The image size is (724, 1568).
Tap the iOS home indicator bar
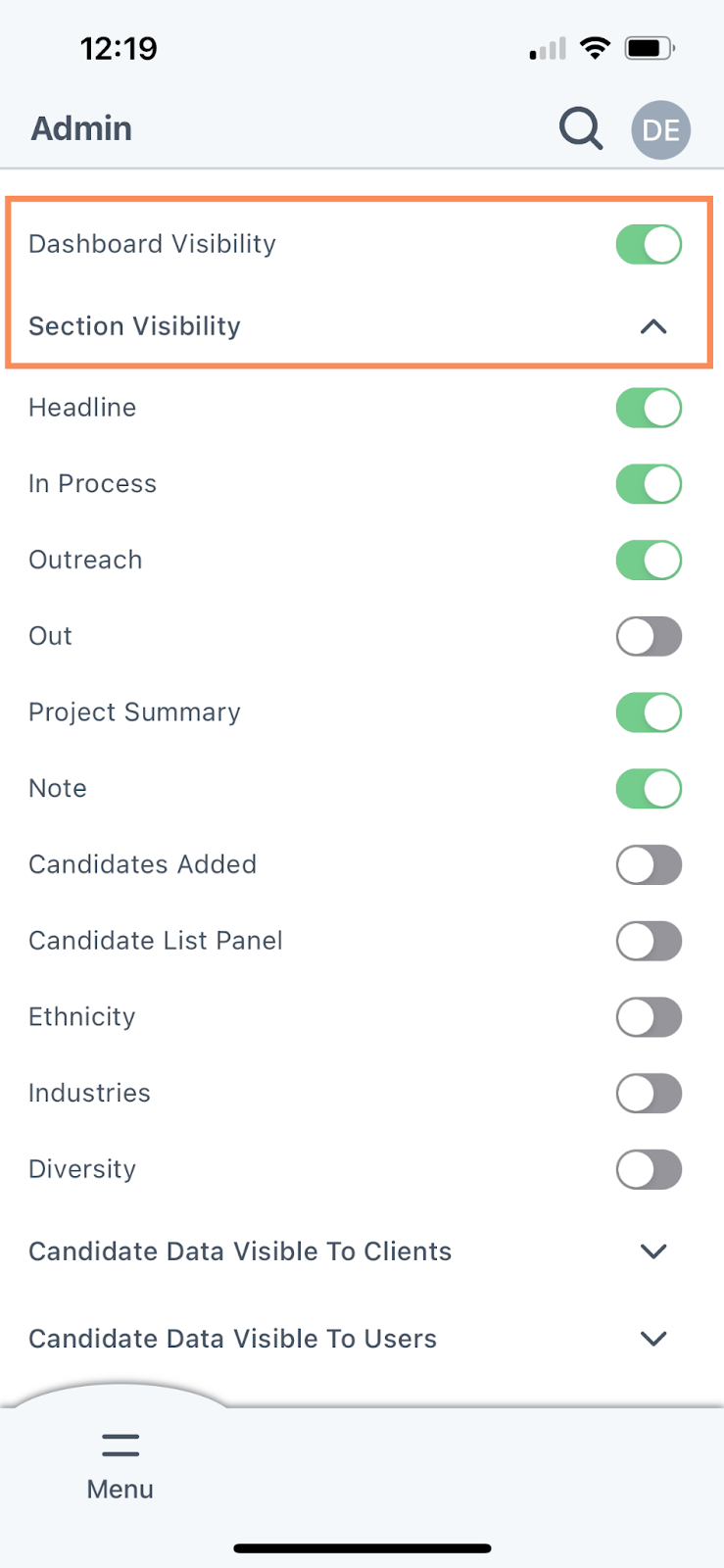tap(362, 1548)
